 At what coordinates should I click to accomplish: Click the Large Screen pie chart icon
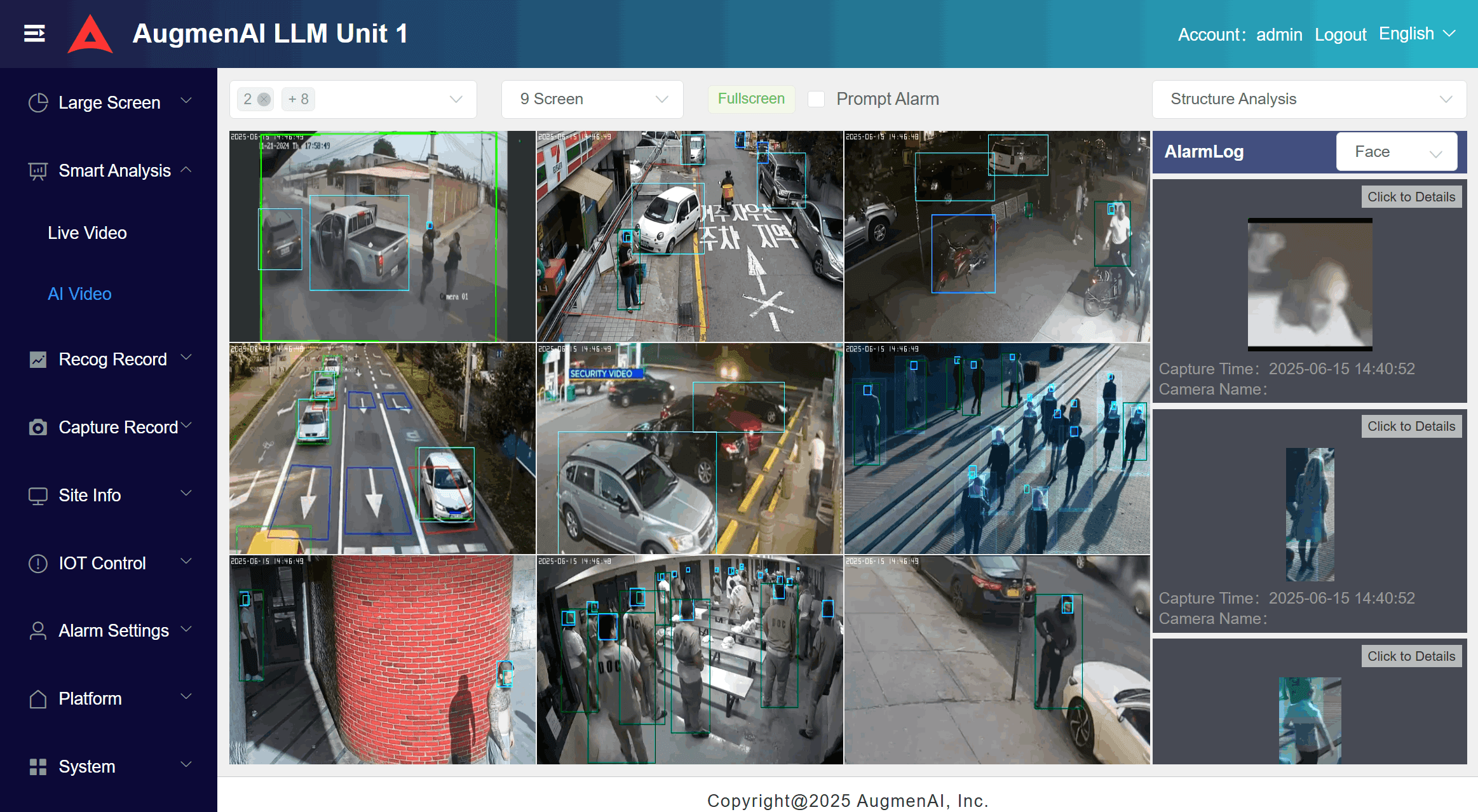(38, 102)
